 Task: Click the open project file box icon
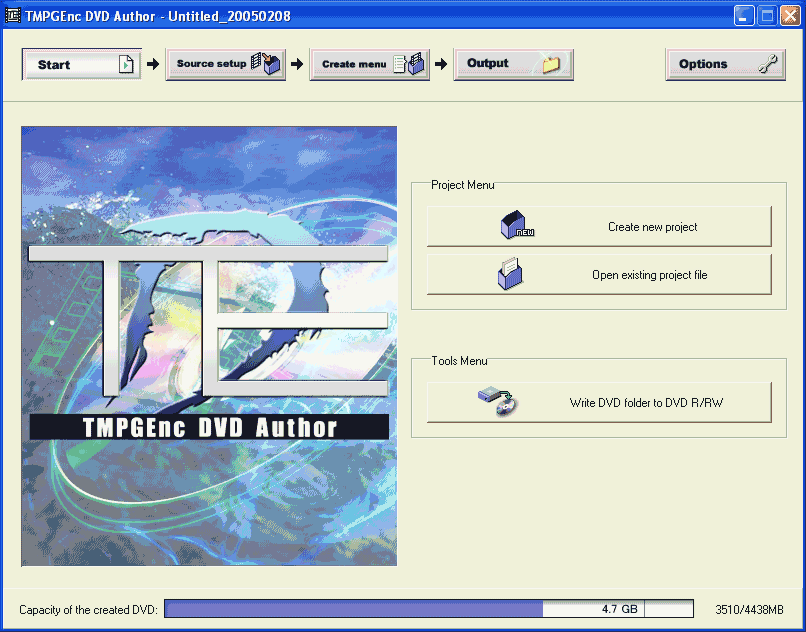(510, 274)
